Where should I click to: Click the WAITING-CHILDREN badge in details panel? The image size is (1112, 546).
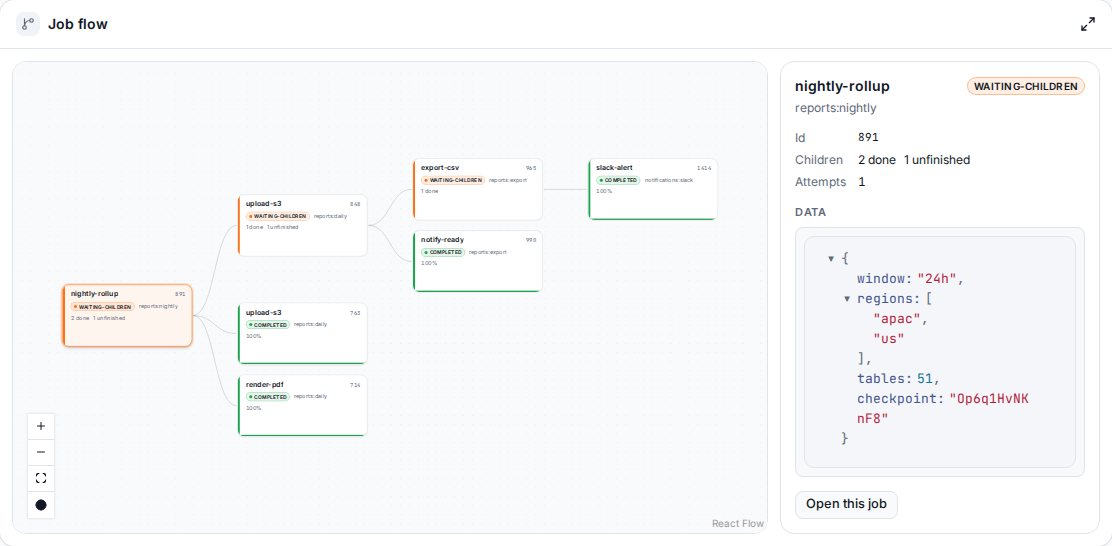1025,87
